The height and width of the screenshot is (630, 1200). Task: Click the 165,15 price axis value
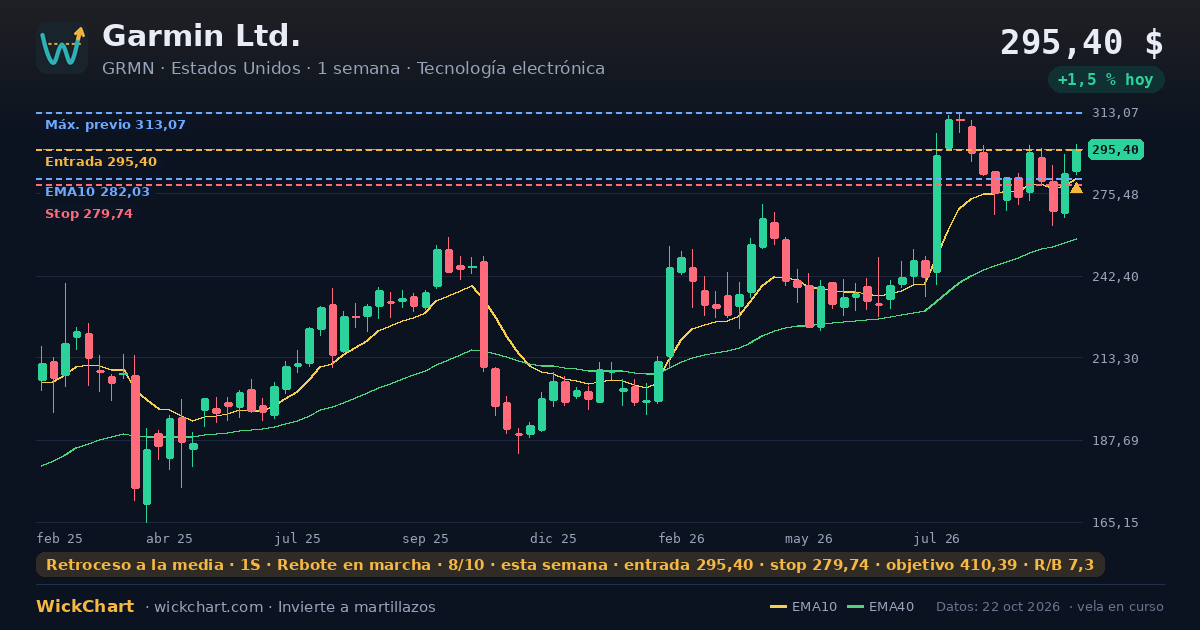(x=1115, y=523)
